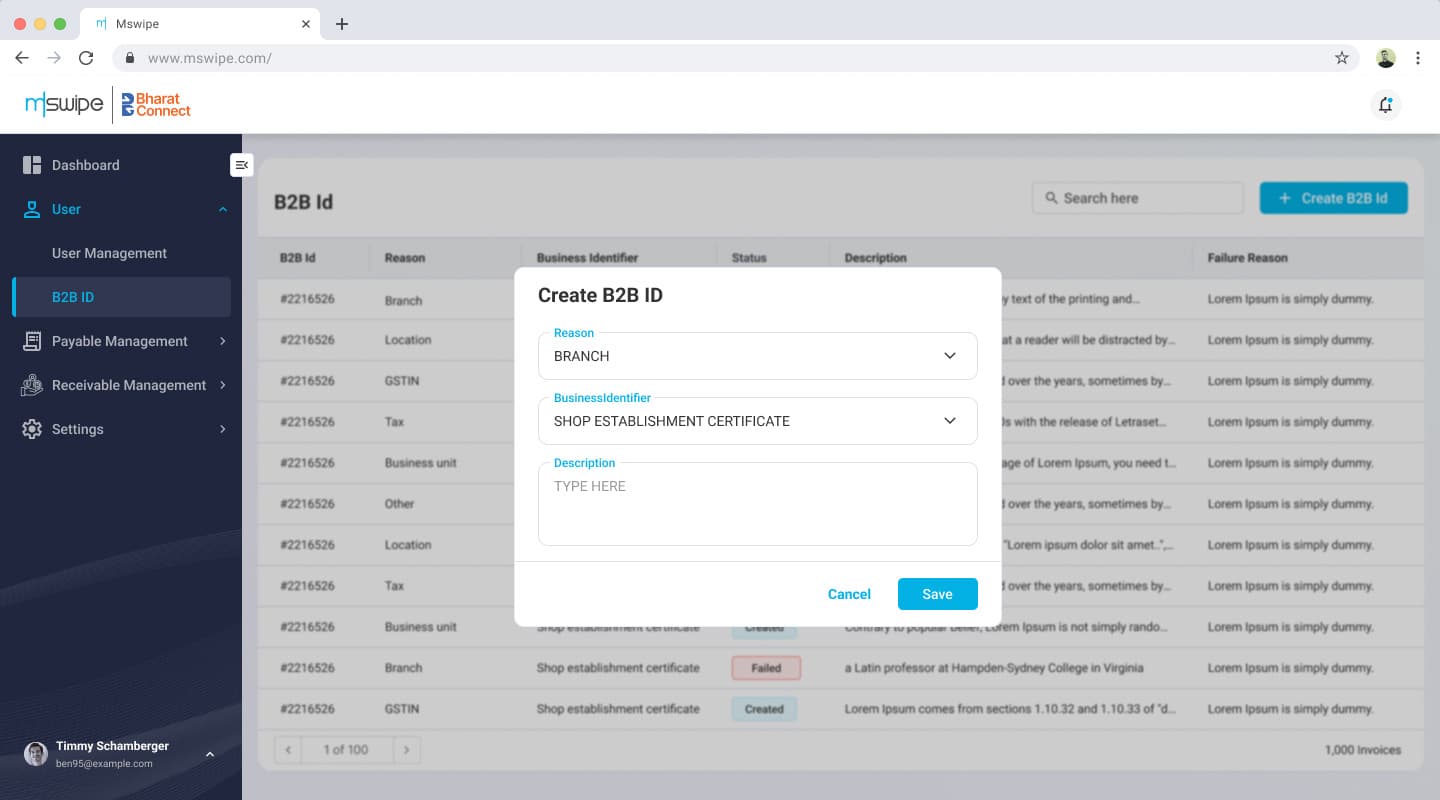Open the notifications bell icon
Viewport: 1440px width, 800px height.
click(1385, 105)
